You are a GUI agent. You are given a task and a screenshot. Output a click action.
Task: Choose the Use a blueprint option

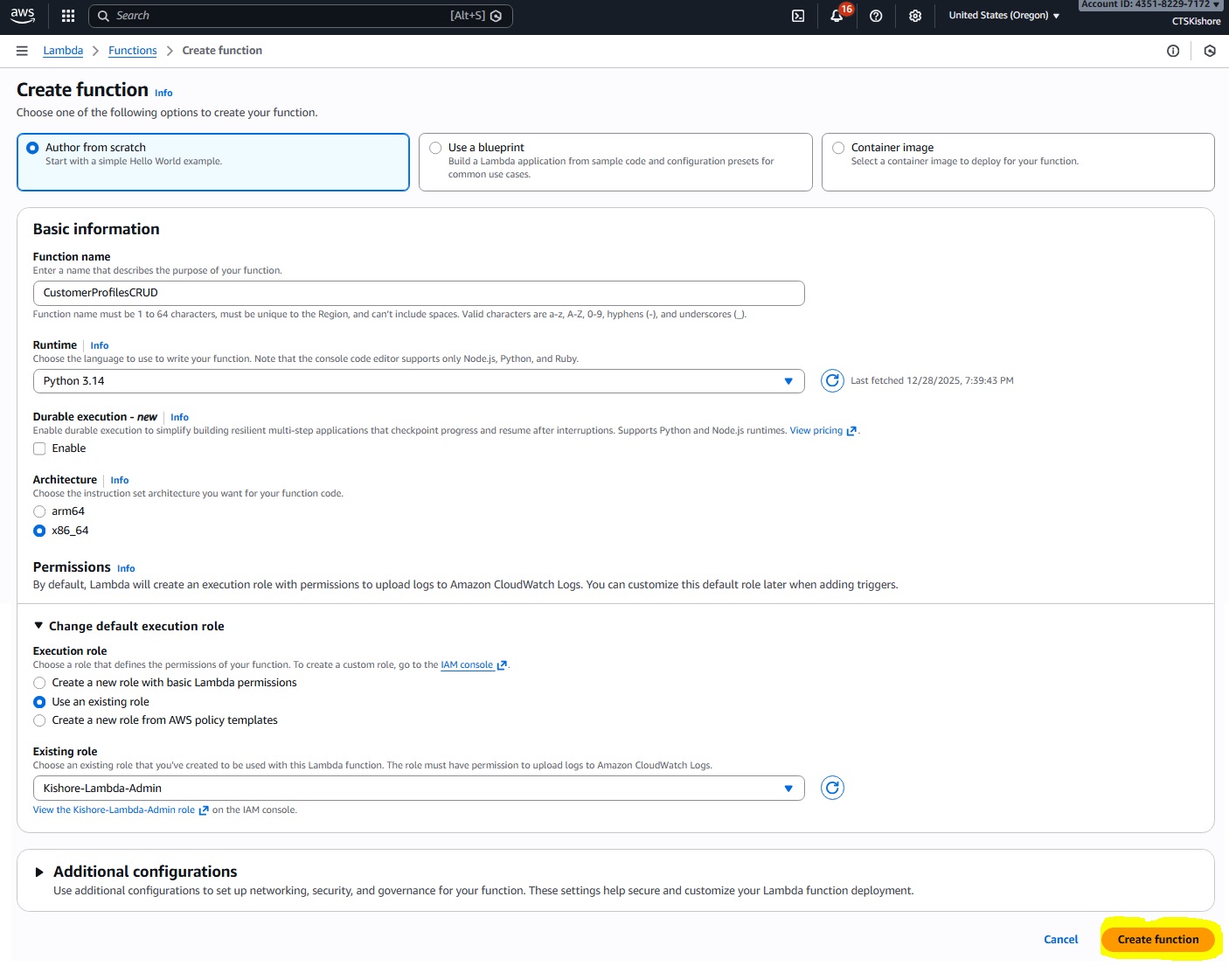click(435, 148)
